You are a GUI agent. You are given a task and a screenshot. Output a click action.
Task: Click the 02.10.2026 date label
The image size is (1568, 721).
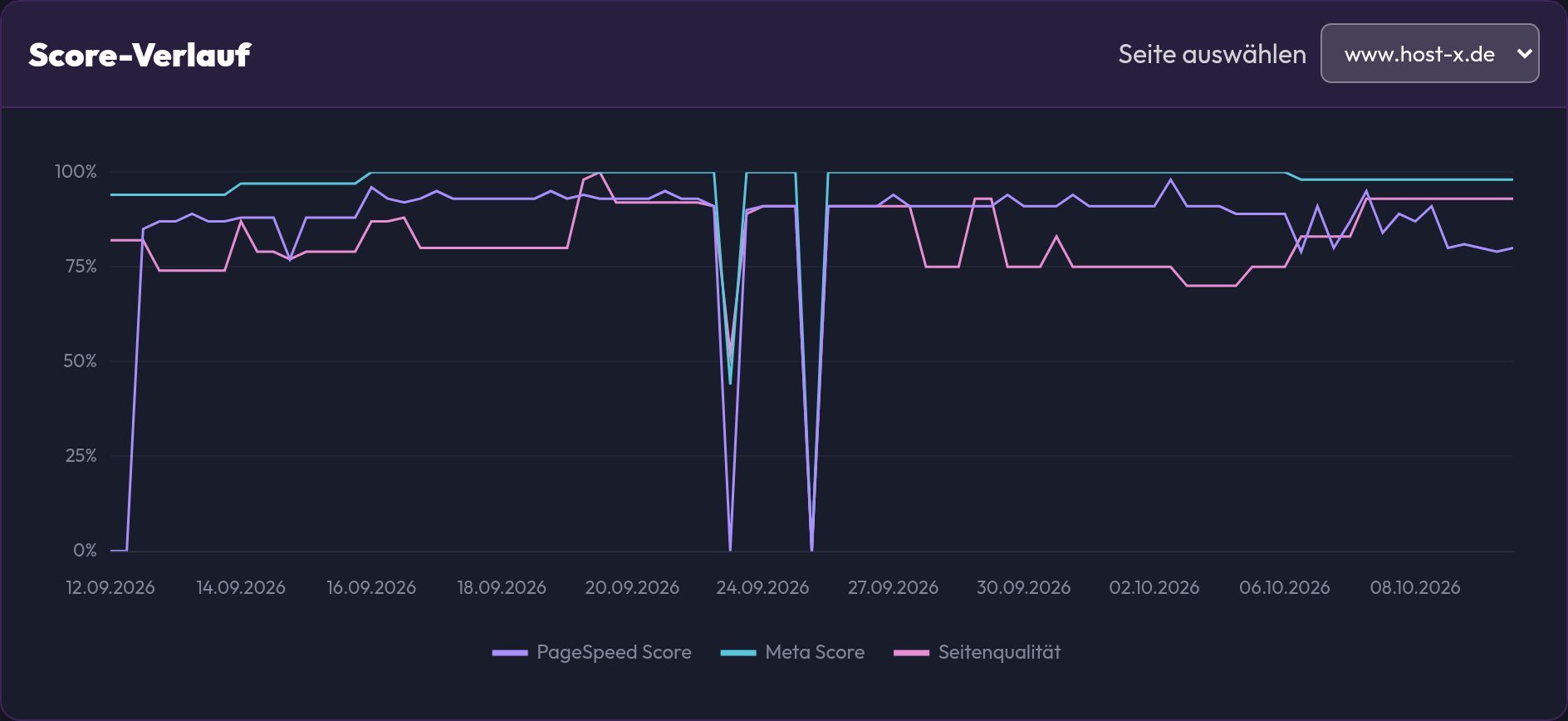click(1154, 587)
